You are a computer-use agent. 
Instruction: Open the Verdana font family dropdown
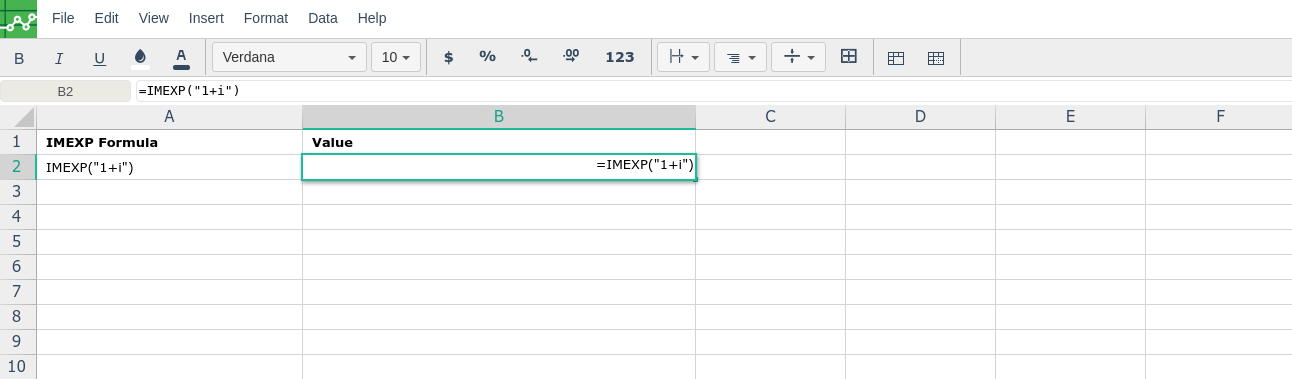289,57
